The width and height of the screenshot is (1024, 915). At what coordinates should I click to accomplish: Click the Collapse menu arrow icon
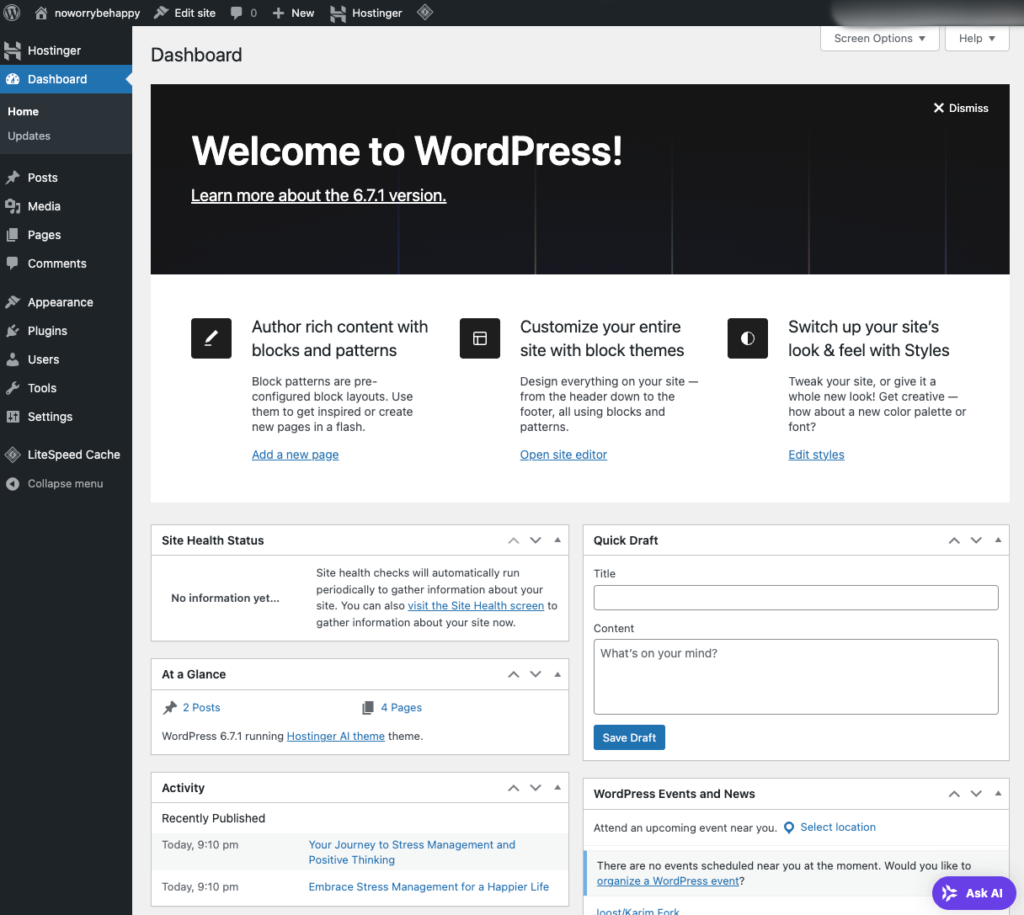point(12,484)
